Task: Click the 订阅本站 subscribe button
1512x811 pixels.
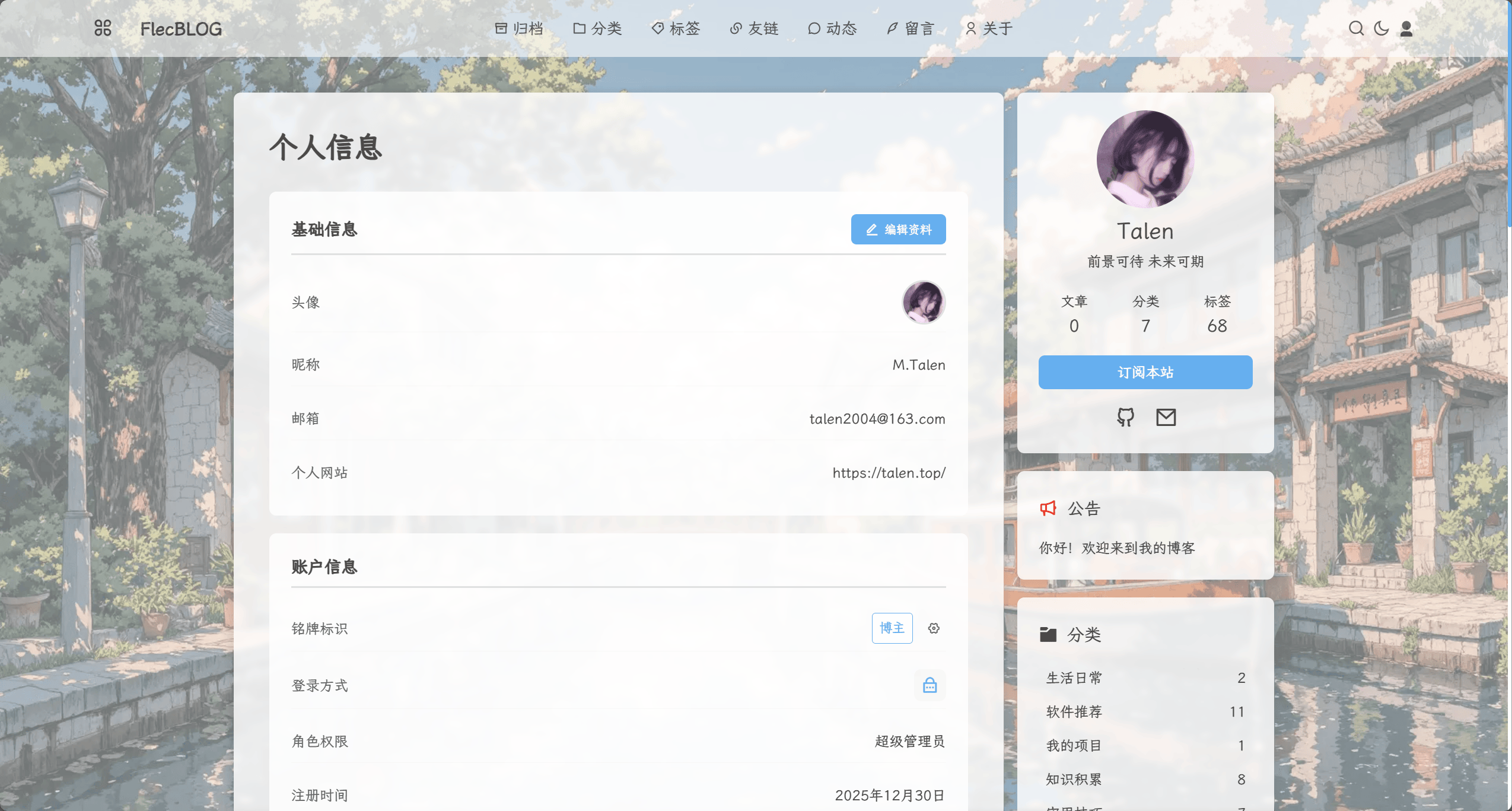Action: pyautogui.click(x=1145, y=372)
